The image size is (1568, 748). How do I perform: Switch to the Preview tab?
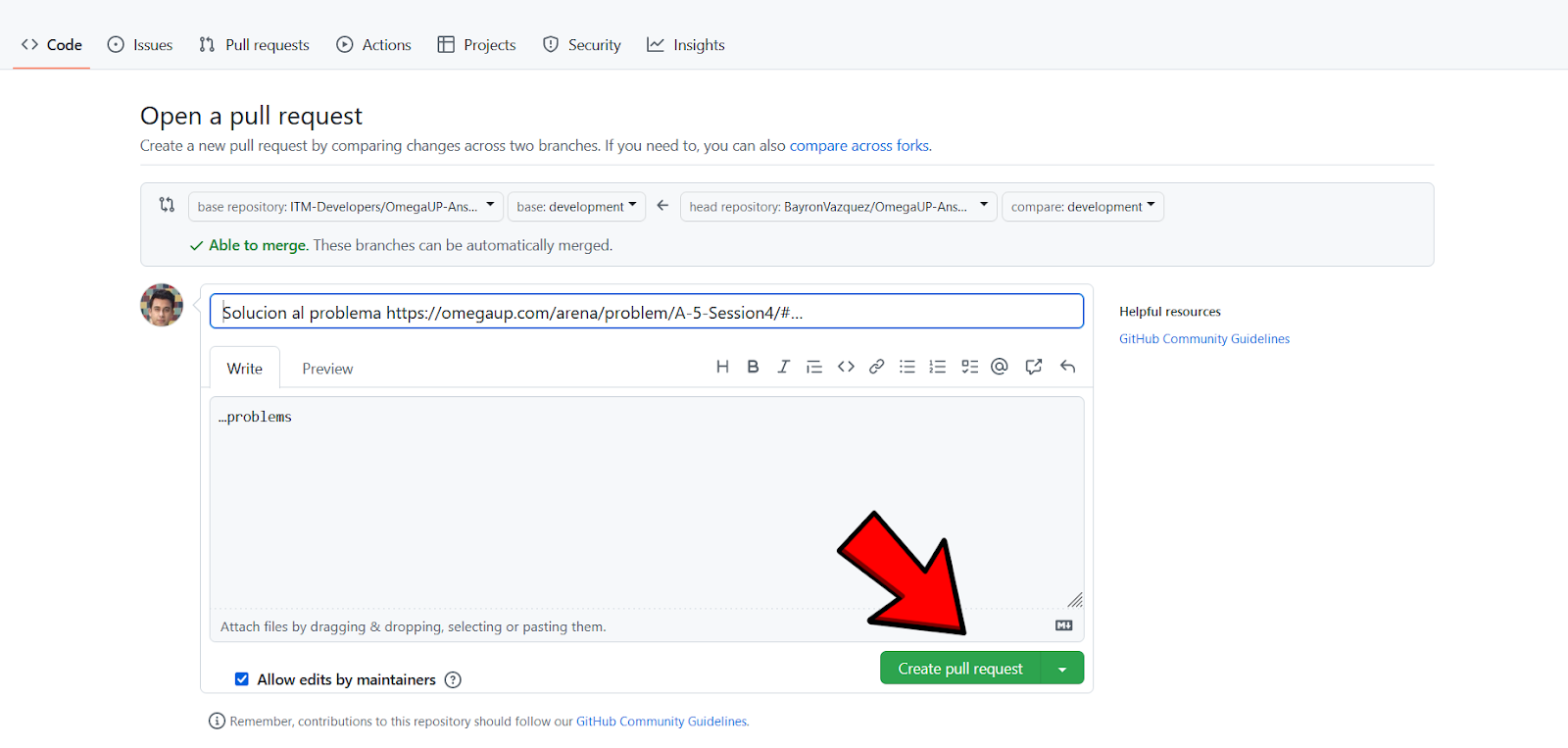[327, 369]
